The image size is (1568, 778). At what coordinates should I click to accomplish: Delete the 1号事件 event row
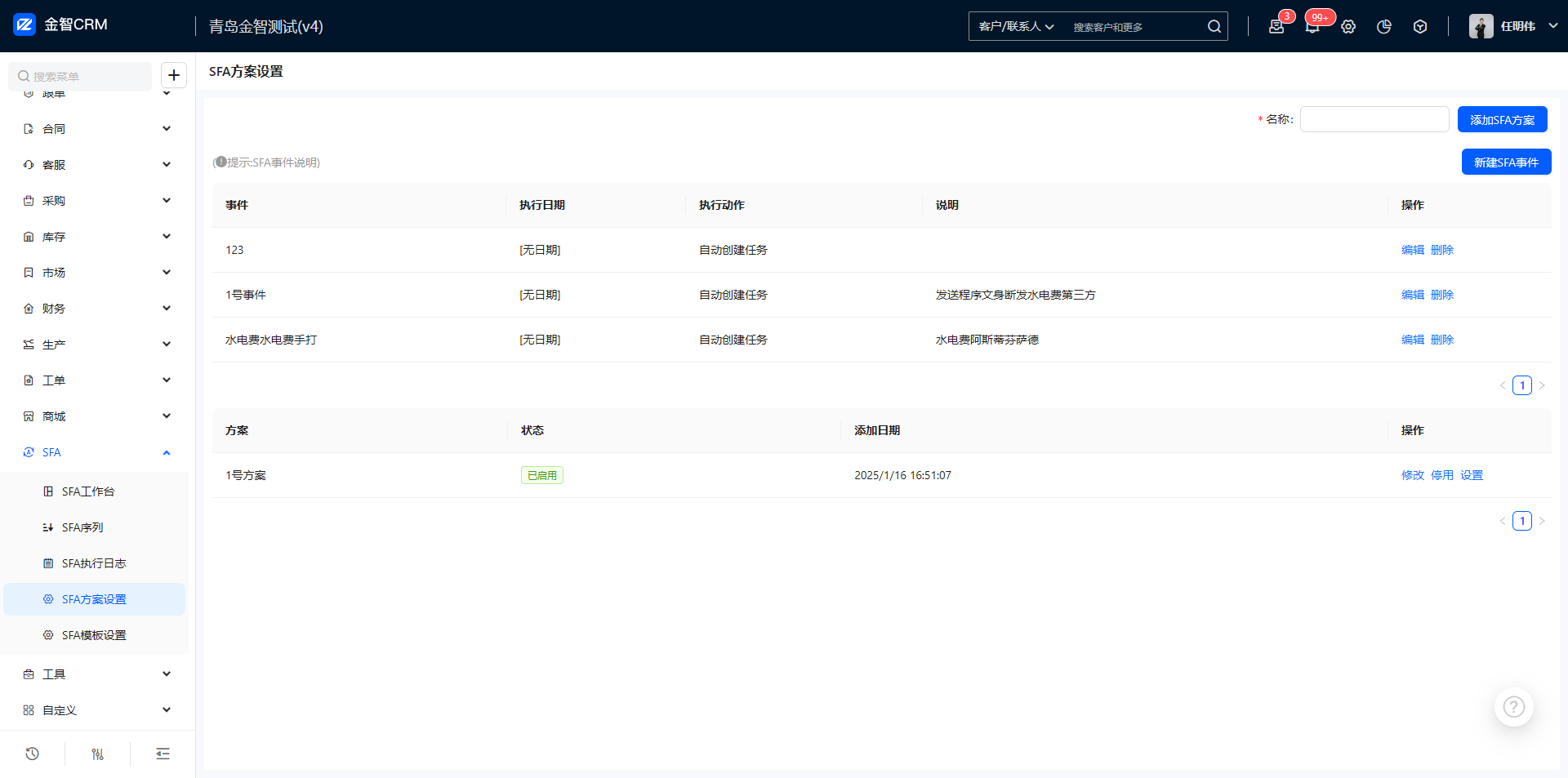pos(1442,295)
